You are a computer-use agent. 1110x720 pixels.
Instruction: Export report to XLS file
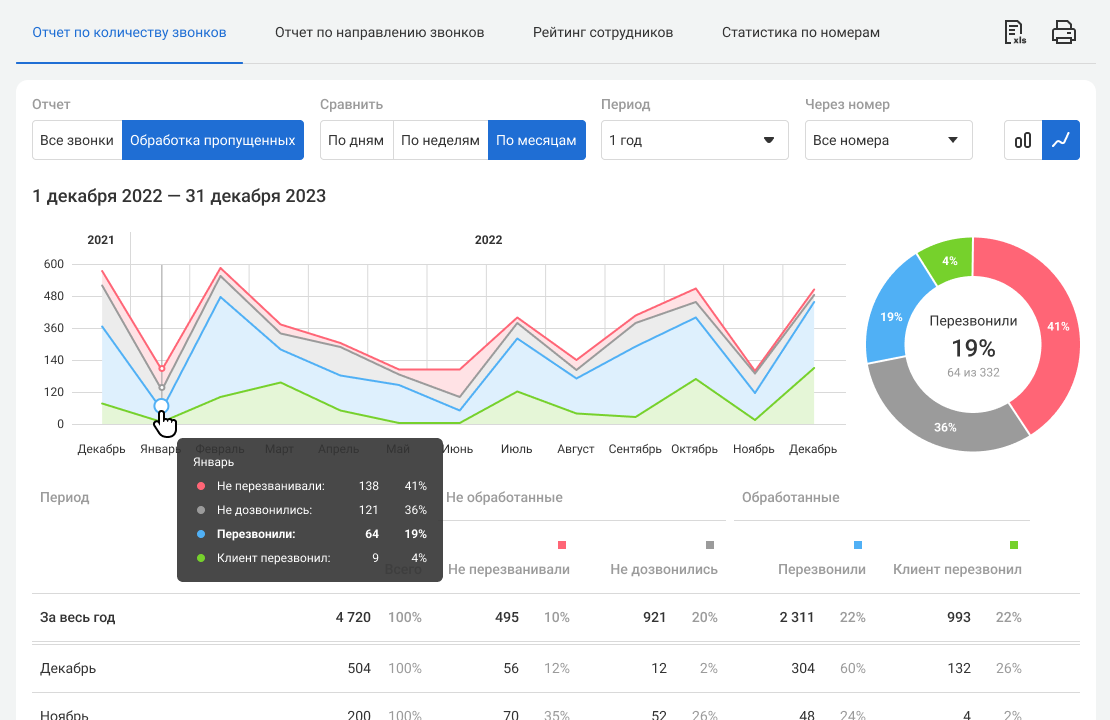click(1015, 33)
